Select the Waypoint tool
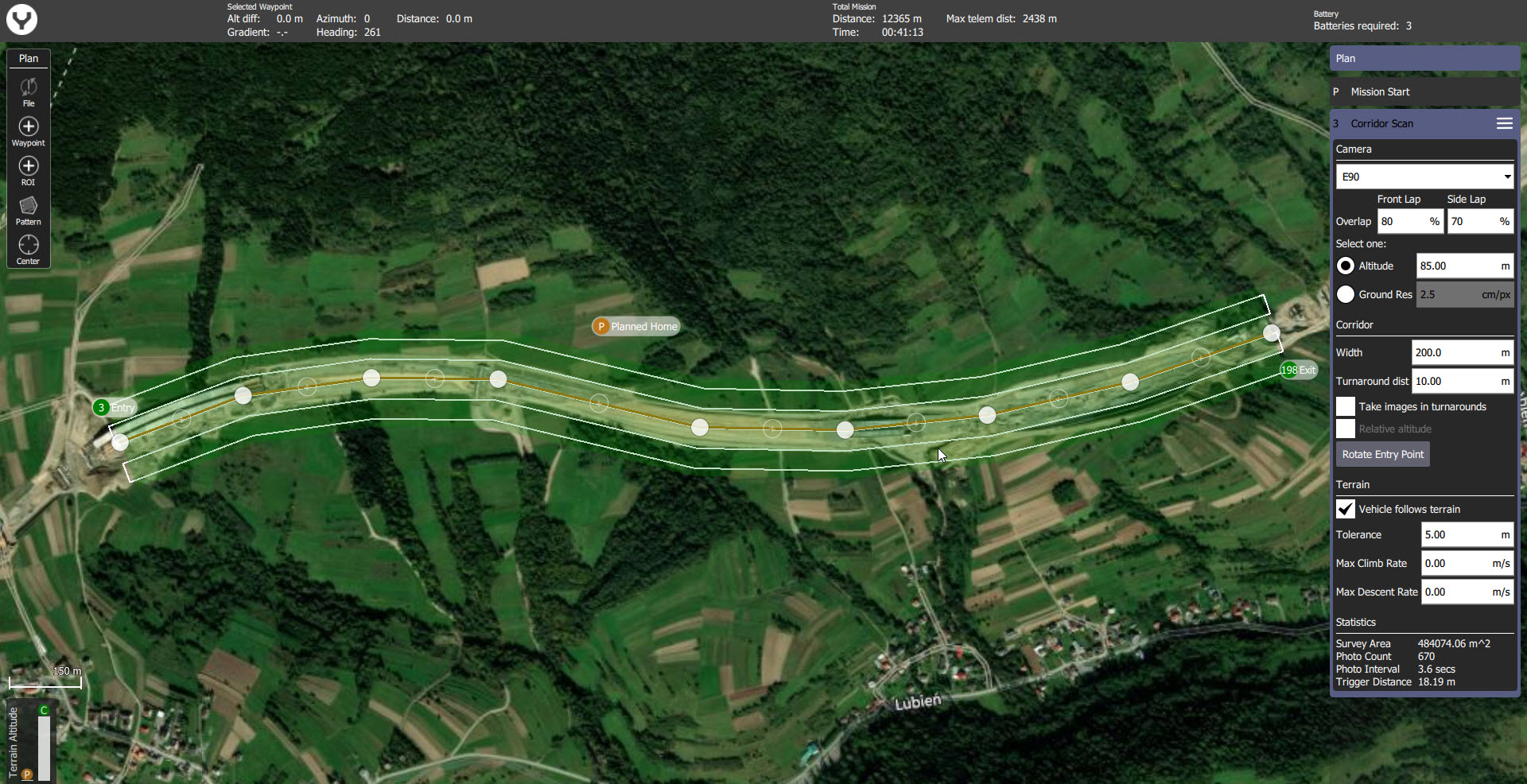 click(x=29, y=131)
